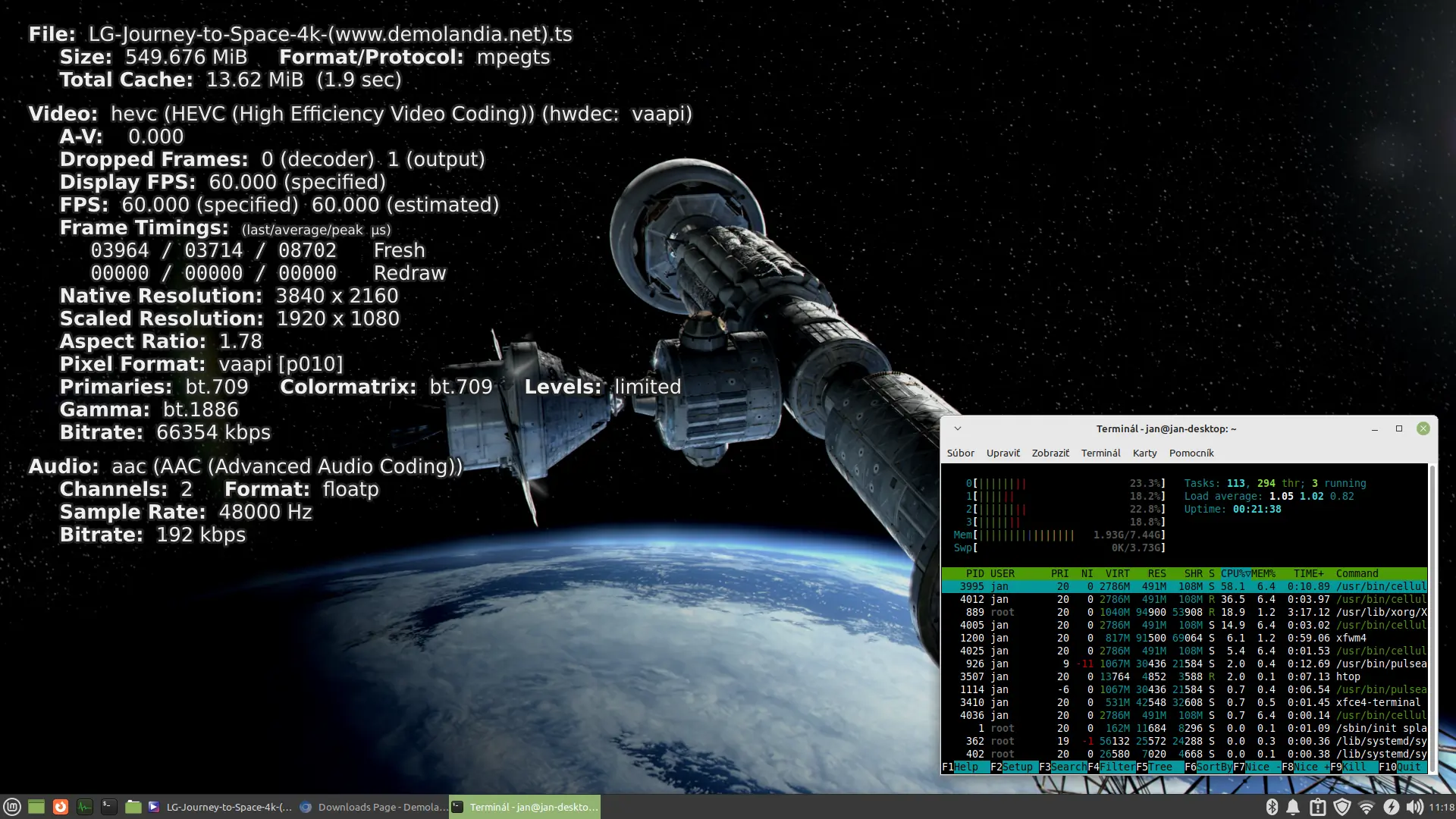Click F1 Help in htop footer
Viewport: 1456px width, 819px height.
pos(965,767)
